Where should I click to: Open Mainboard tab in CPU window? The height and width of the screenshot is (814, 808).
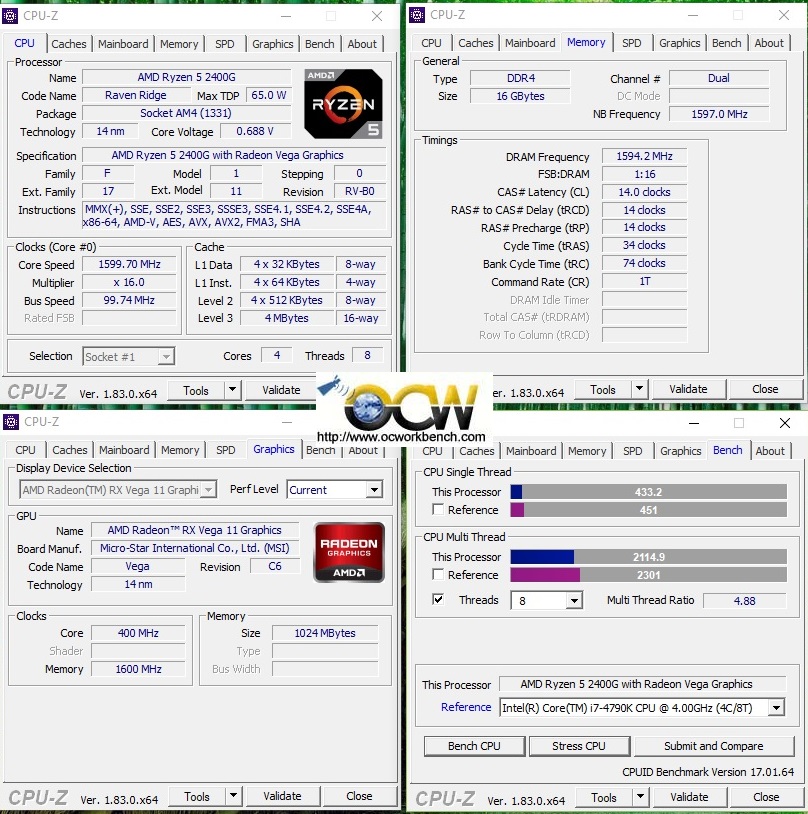[x=123, y=44]
